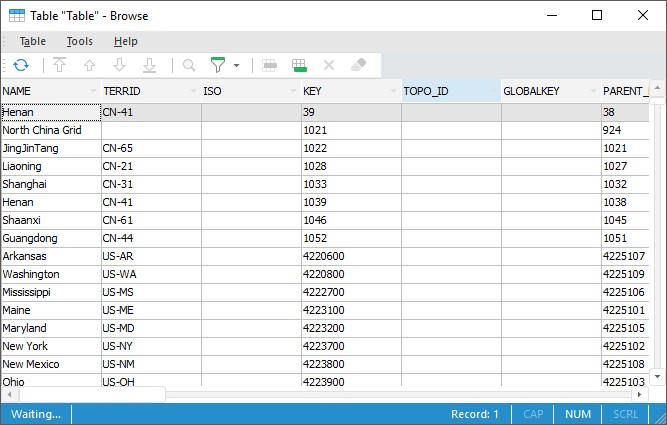Expand the NAME column filter dropdown
Image resolution: width=667 pixels, height=425 pixels.
coord(92,91)
